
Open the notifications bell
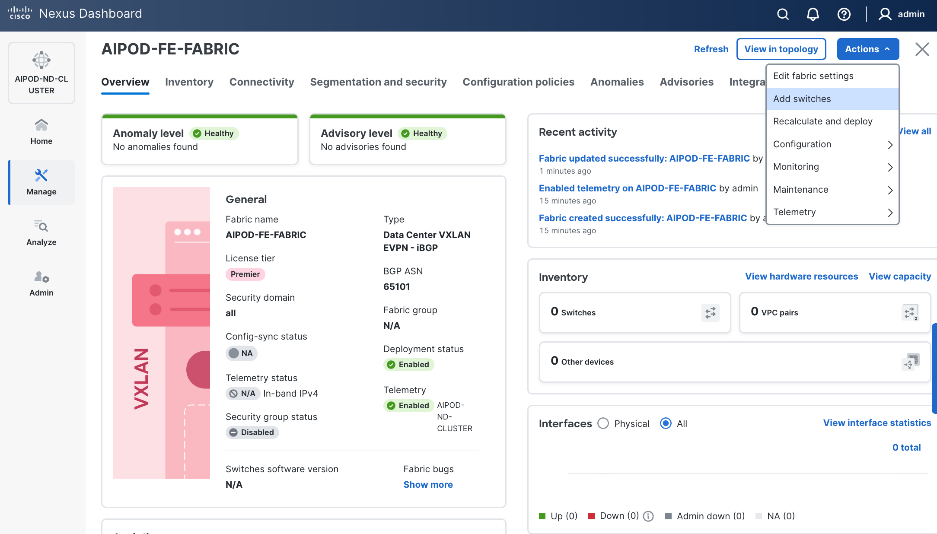click(x=813, y=14)
